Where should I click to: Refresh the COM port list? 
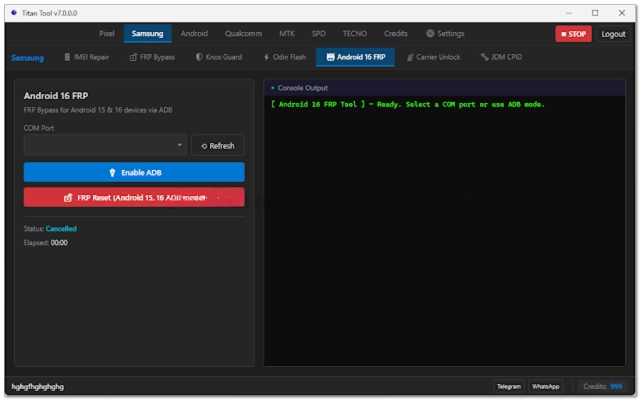click(x=217, y=146)
